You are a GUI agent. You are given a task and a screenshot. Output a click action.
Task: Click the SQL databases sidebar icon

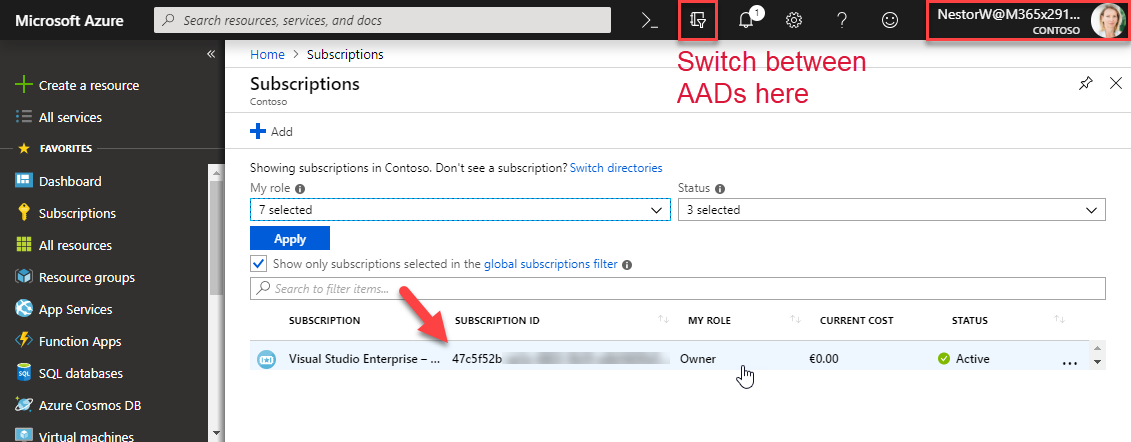click(25, 373)
